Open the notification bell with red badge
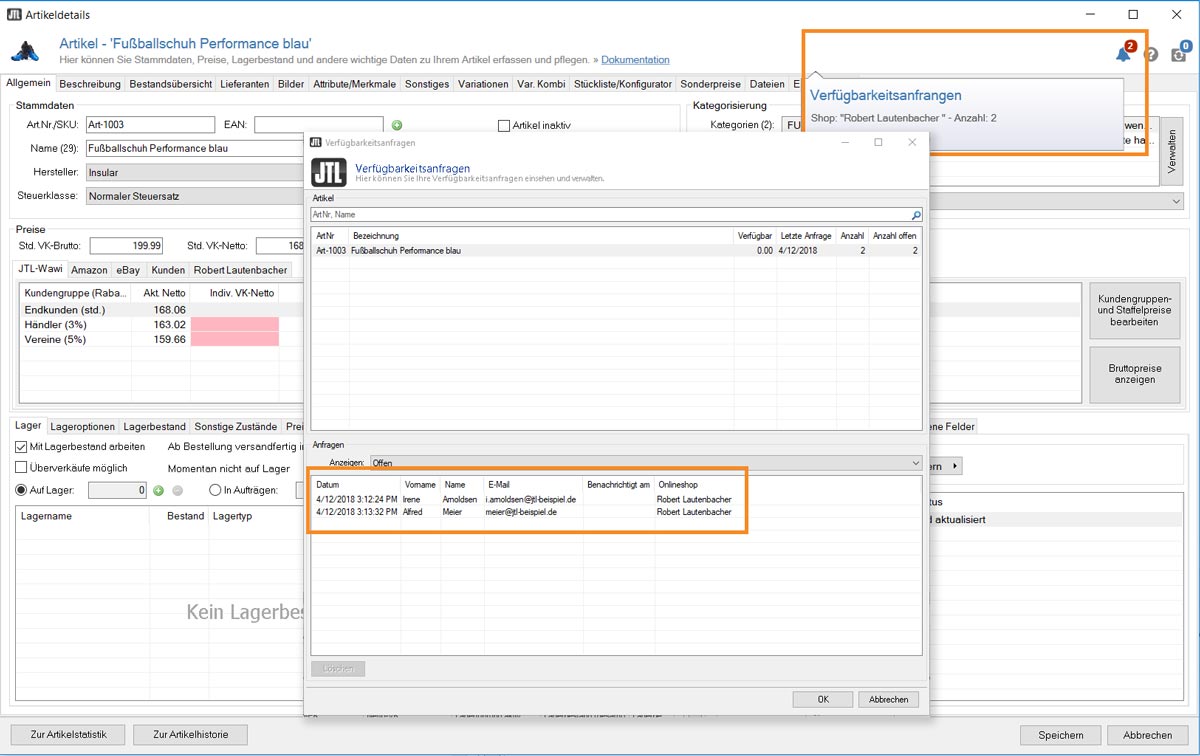The image size is (1200, 756). (x=1124, y=53)
